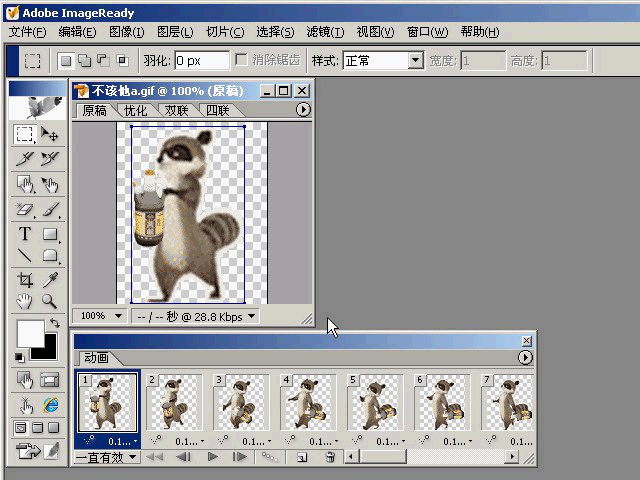Image resolution: width=640 pixels, height=480 pixels.
Task: Rewind to first animation frame
Action: click(x=155, y=457)
